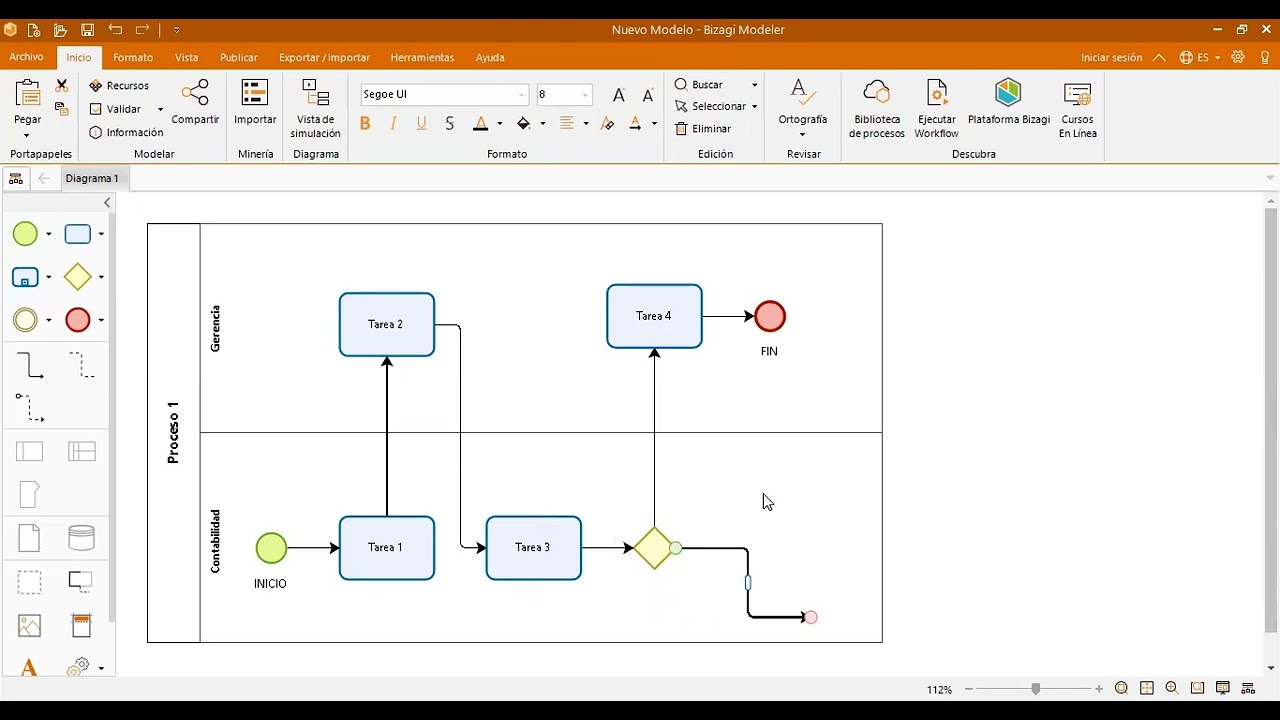Click Ejecutar Workflow
The width and height of the screenshot is (1280, 720).
click(x=936, y=109)
